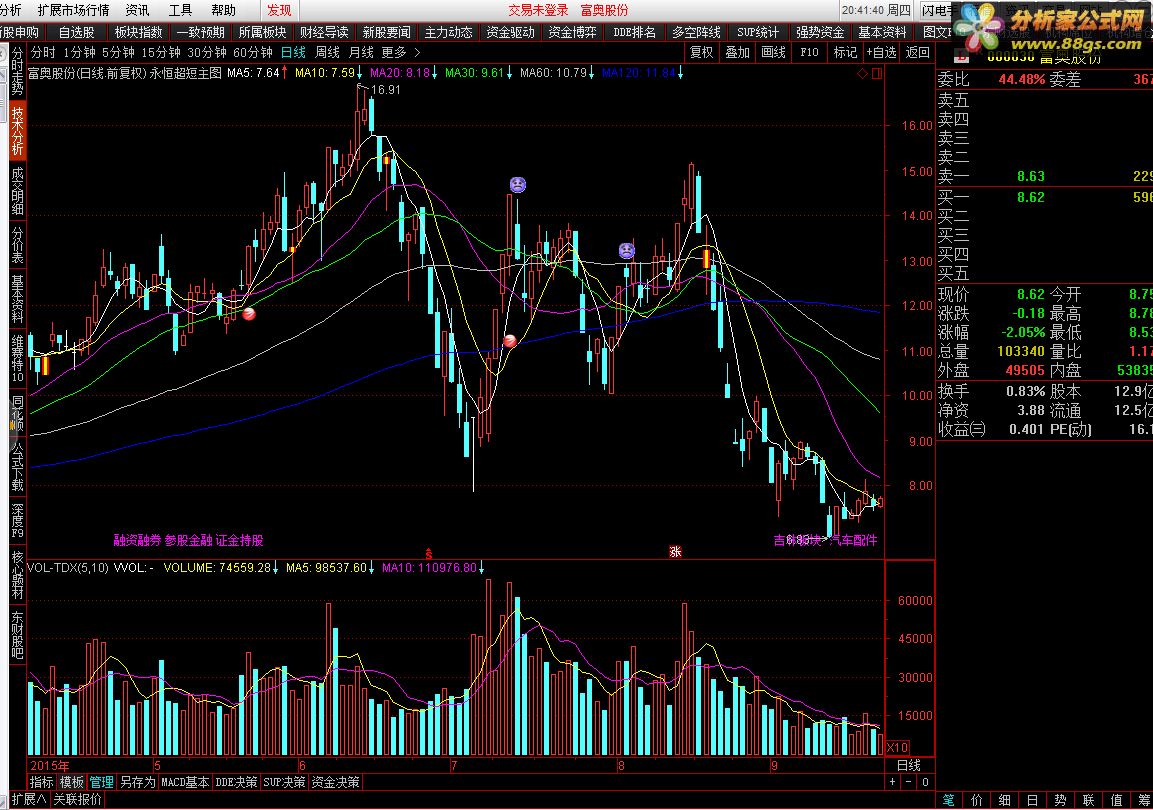The height and width of the screenshot is (810, 1153).
Task: Select the 日 tab in the bottom-right strip
Action: coord(1032,800)
